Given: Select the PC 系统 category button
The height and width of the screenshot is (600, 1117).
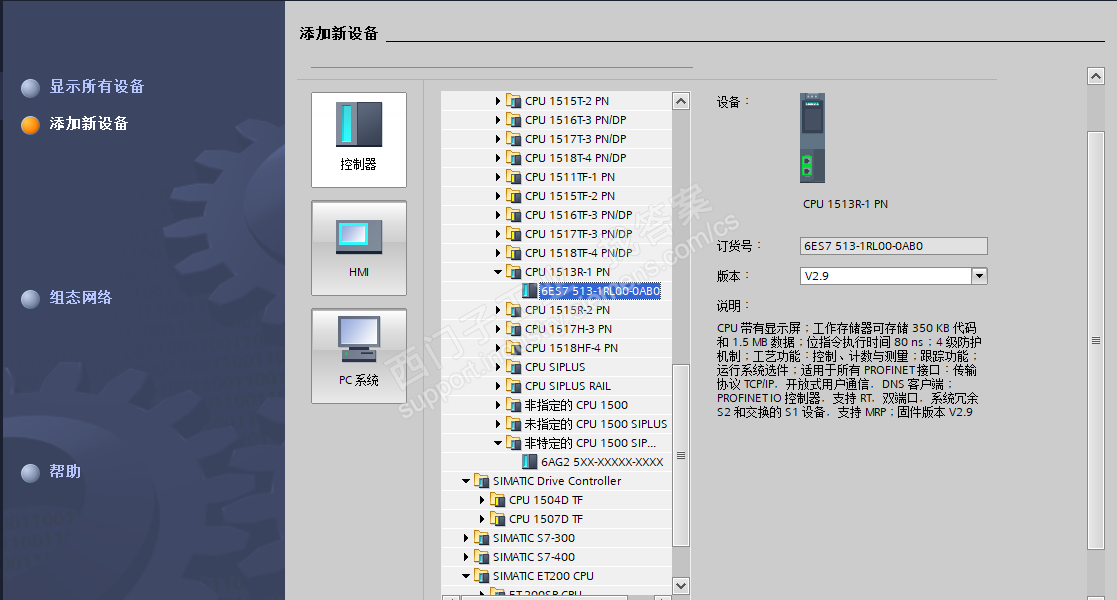Looking at the screenshot, I should [359, 356].
